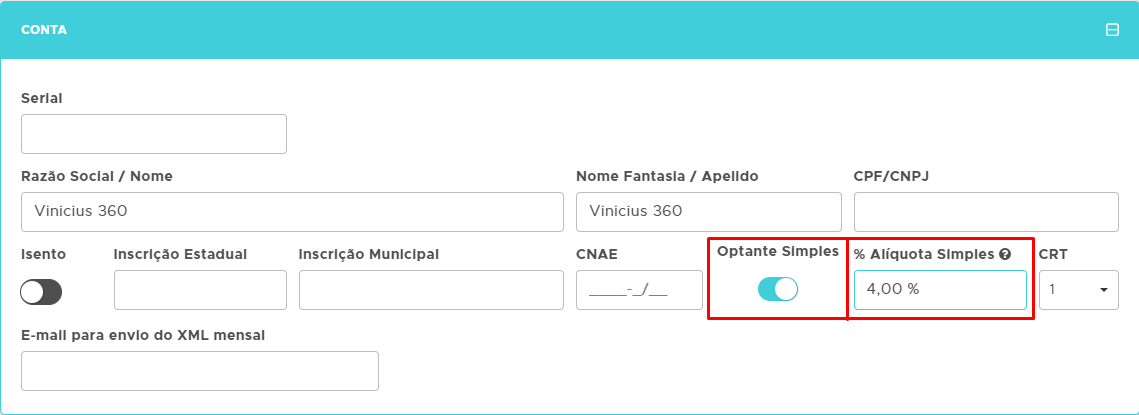The image size is (1139, 415).
Task: Click the Razão Social / Nome field
Action: [x=292, y=212]
